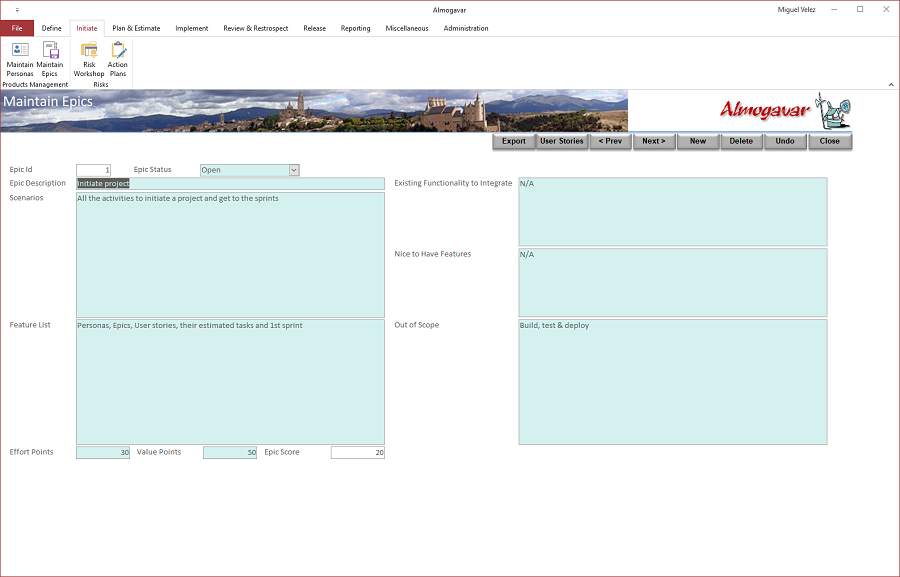
Task: Open User Stories for this epic
Action: tap(562, 141)
